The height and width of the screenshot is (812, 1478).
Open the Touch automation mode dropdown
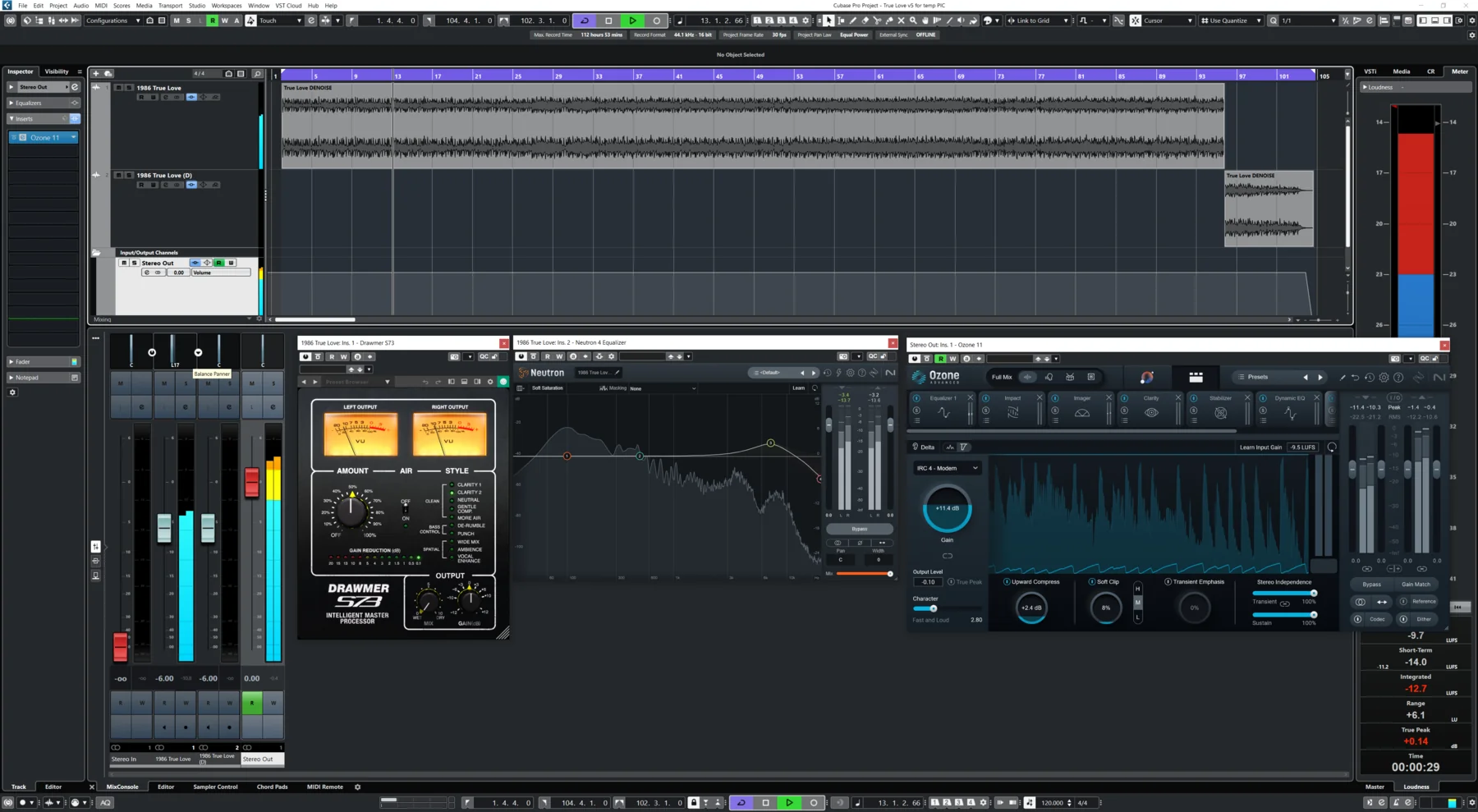tap(282, 21)
